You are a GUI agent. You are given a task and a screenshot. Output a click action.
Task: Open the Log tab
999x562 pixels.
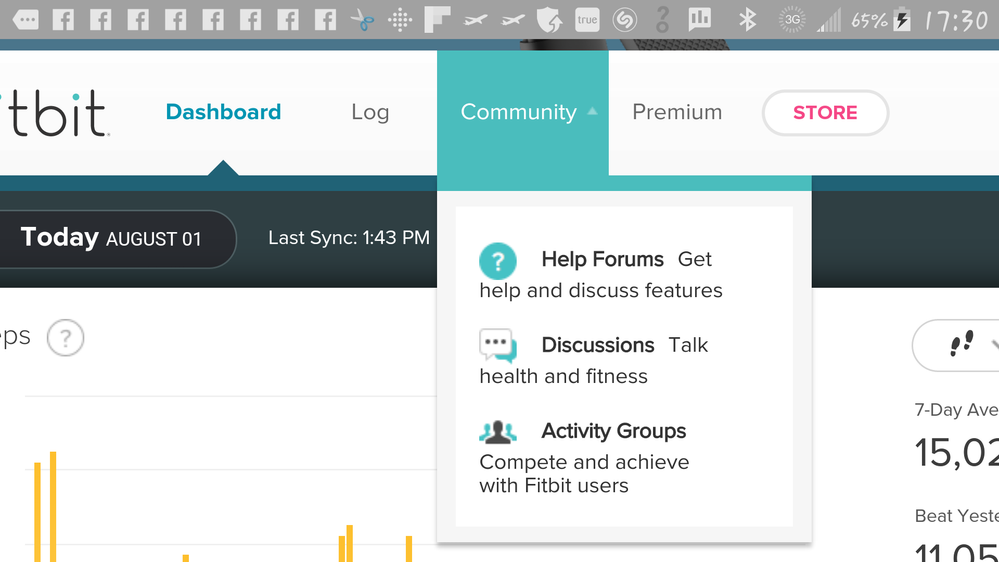(370, 112)
